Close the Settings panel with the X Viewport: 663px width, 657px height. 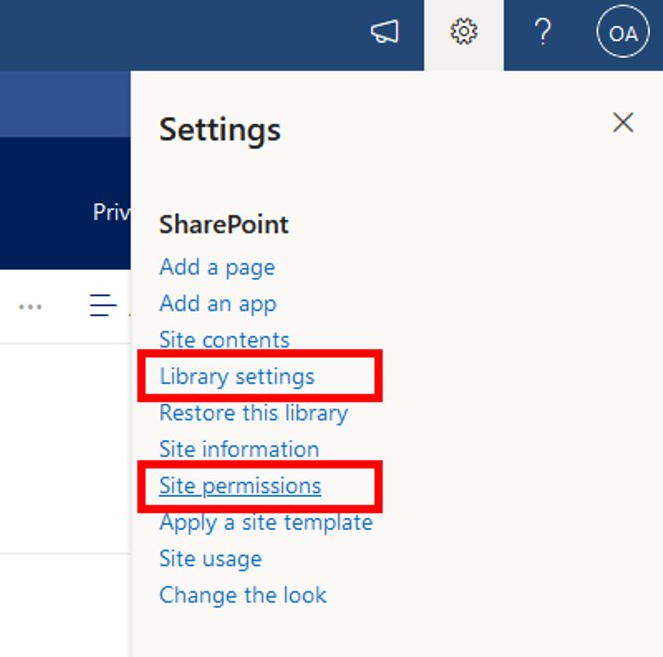[x=623, y=123]
